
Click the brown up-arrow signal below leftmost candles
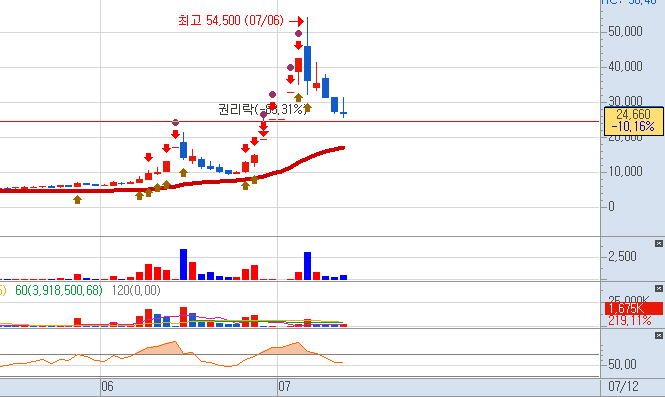(77, 199)
